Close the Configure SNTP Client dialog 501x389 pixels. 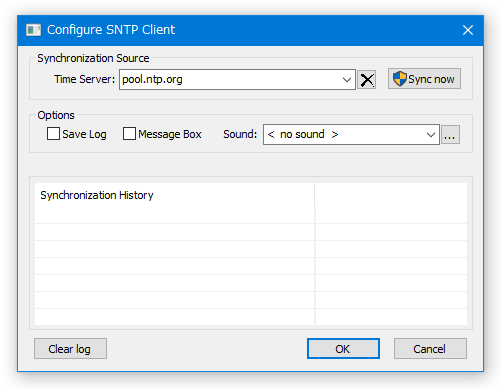[x=468, y=30]
